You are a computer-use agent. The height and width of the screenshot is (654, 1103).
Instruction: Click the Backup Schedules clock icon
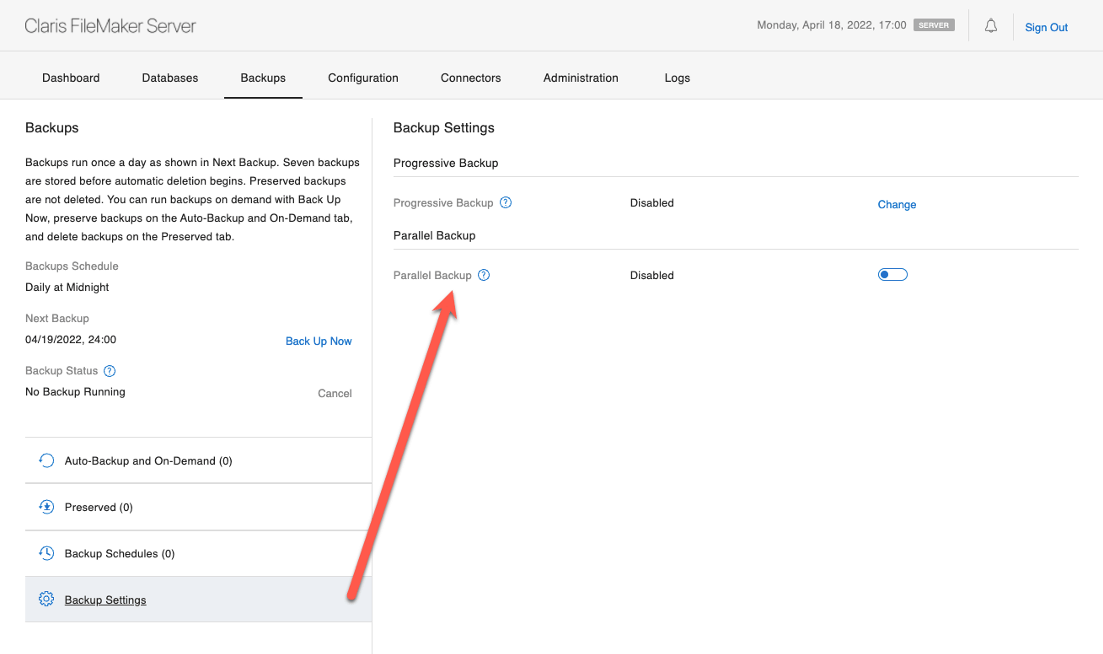click(x=46, y=553)
